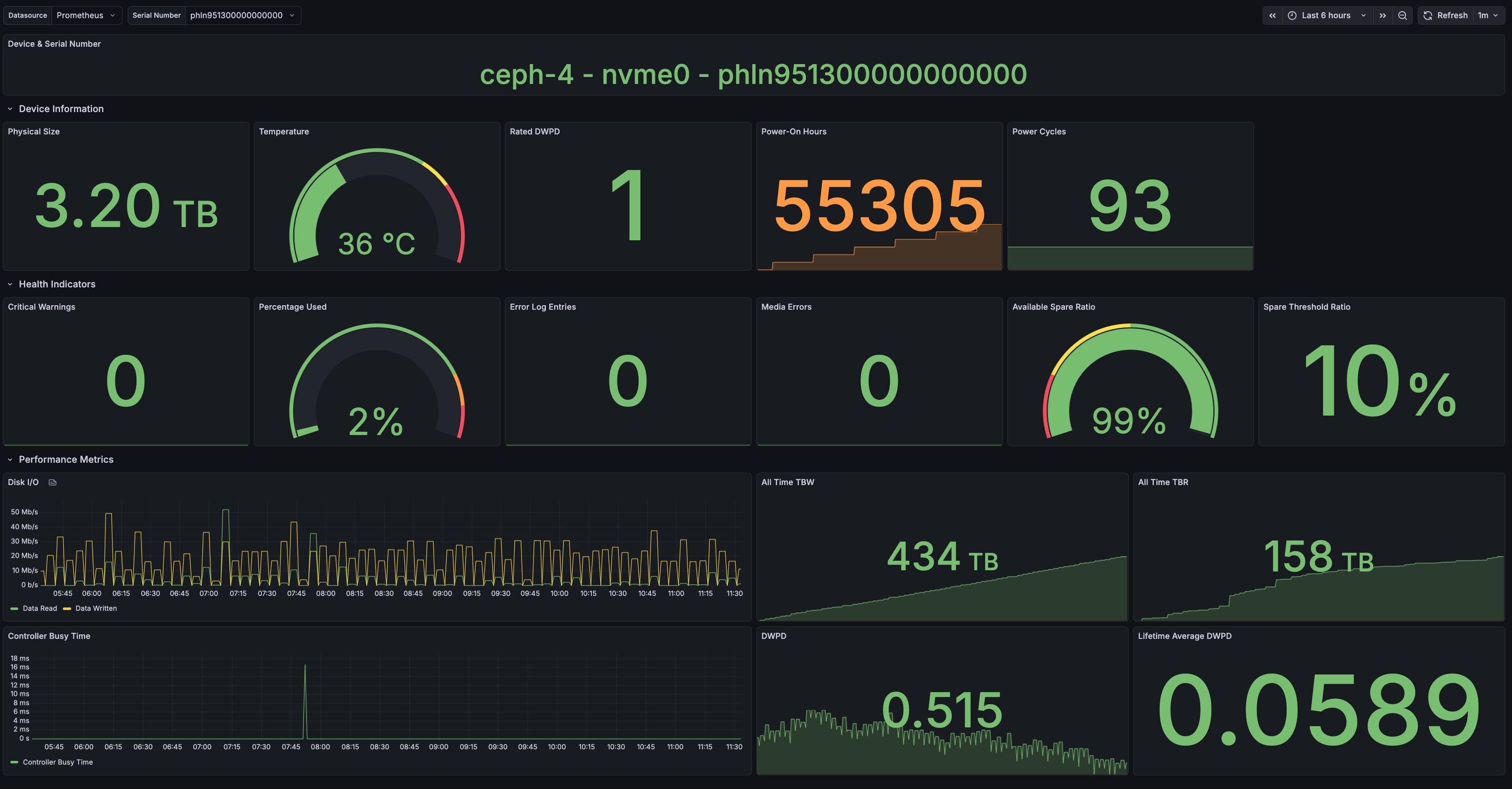Image resolution: width=1512 pixels, height=789 pixels.
Task: Click the Available Spare Ratio panel title
Action: (x=1054, y=307)
